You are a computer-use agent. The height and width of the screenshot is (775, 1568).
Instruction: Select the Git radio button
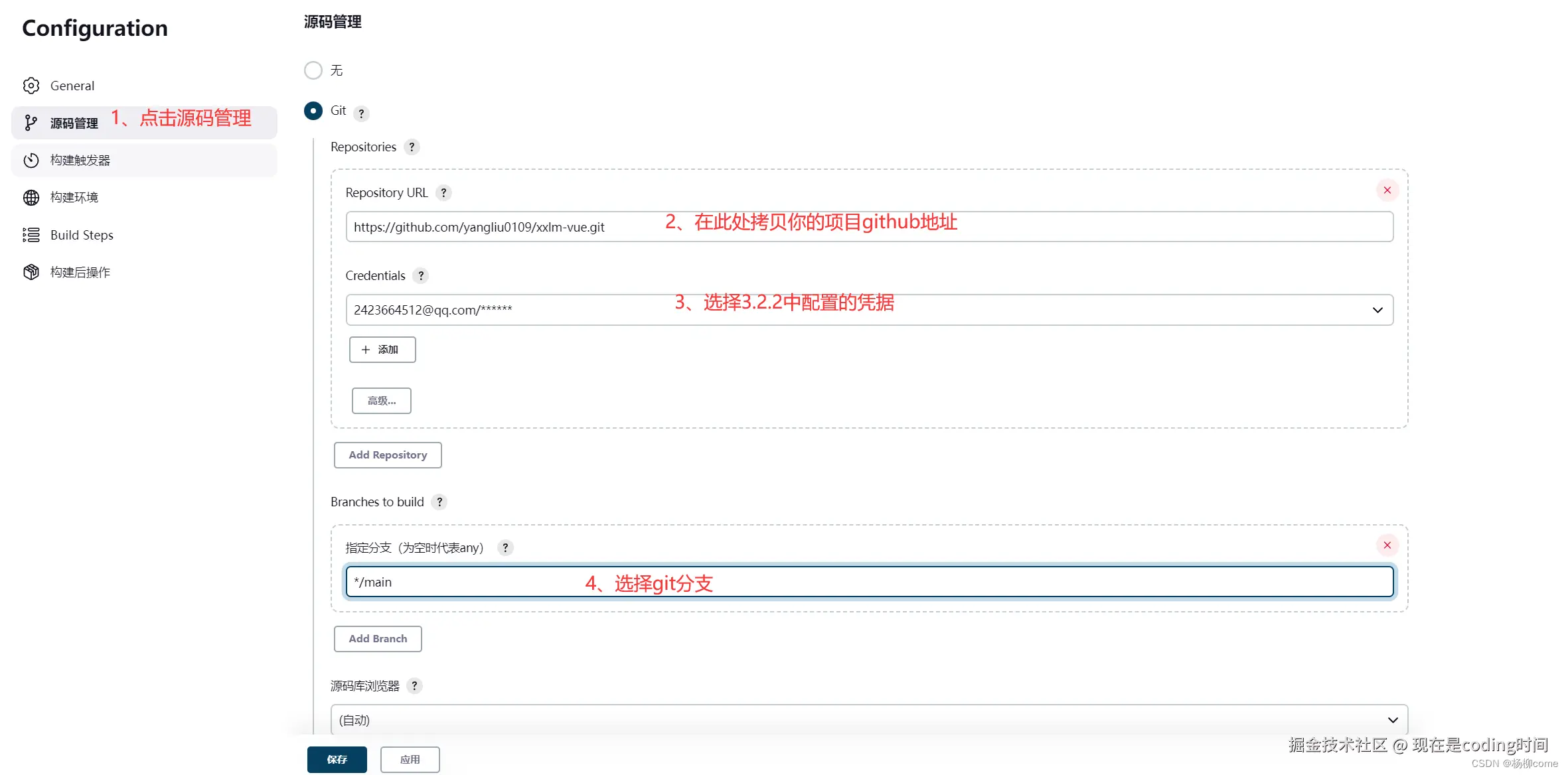click(313, 111)
